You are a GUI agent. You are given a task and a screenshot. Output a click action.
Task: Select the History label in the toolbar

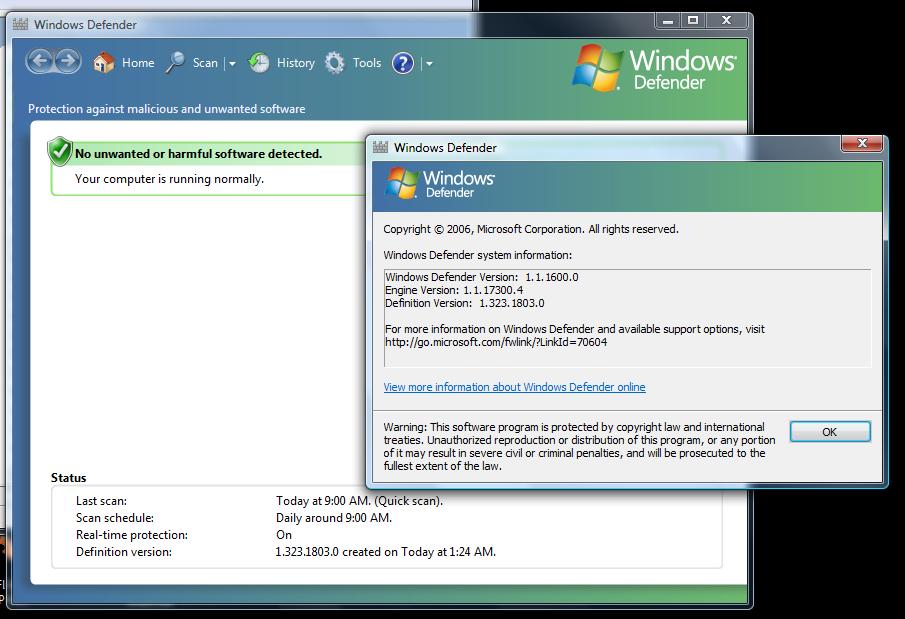[295, 63]
